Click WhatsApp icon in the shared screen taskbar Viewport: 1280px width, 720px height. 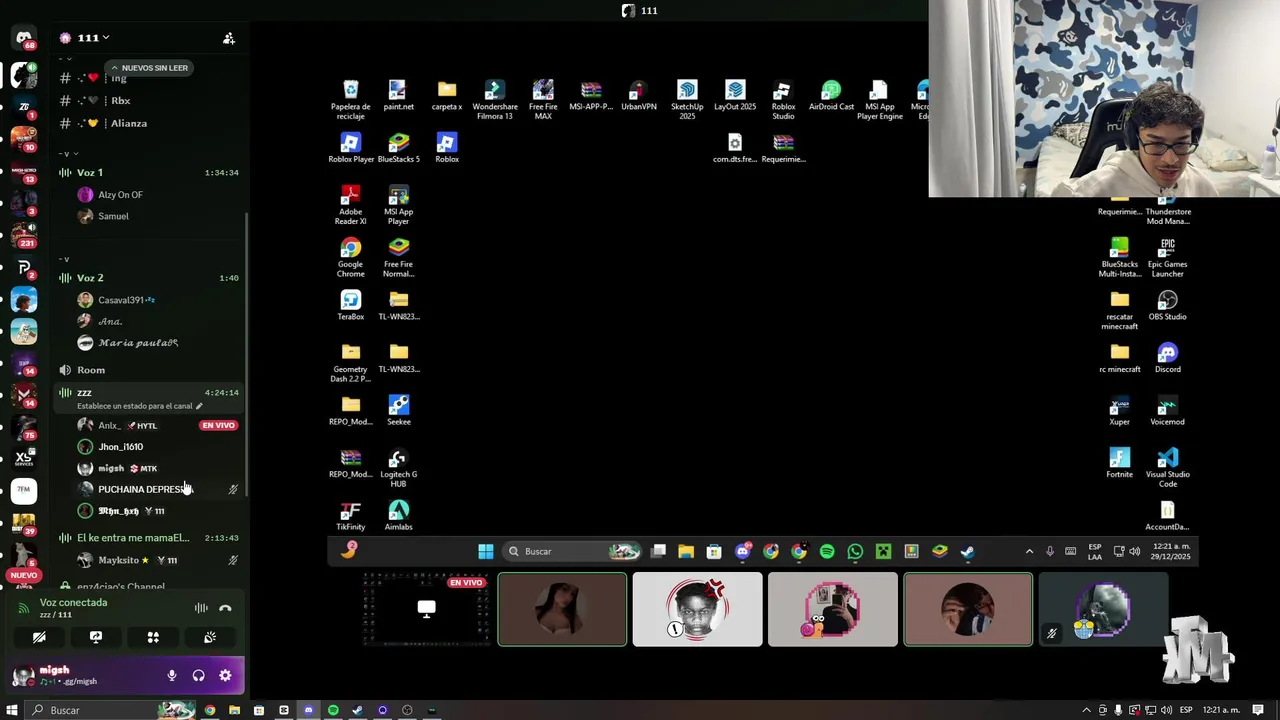[855, 551]
